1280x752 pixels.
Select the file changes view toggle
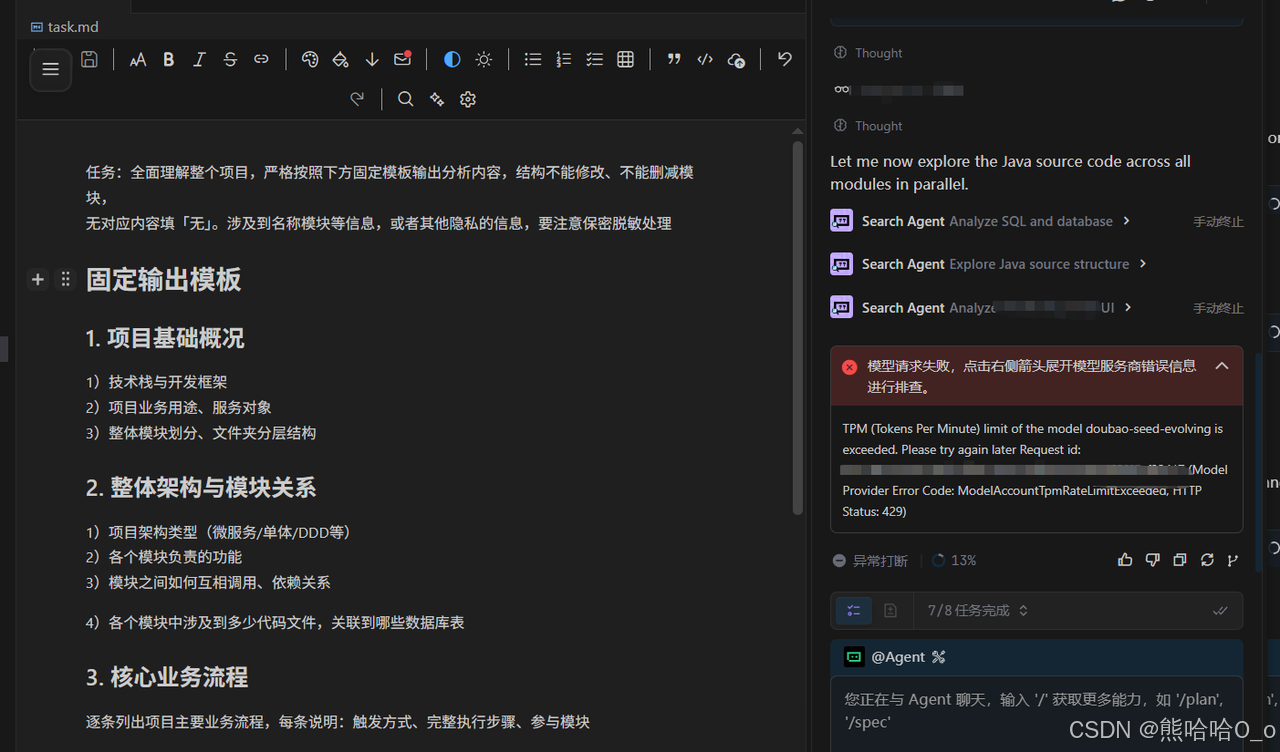[890, 610]
